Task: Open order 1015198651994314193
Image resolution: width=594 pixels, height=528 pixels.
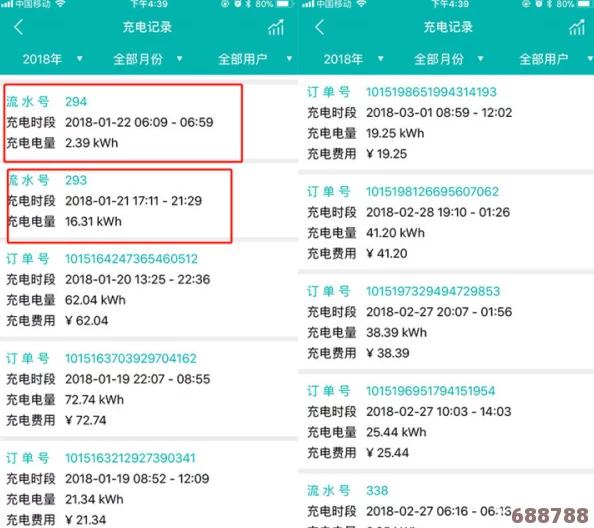Action: [x=431, y=92]
